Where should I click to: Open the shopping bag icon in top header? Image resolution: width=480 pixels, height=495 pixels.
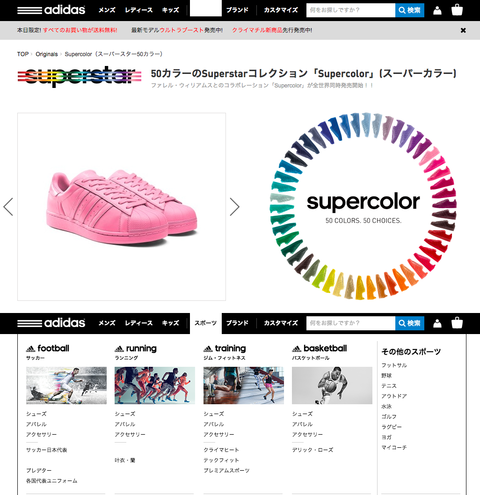pos(457,10)
